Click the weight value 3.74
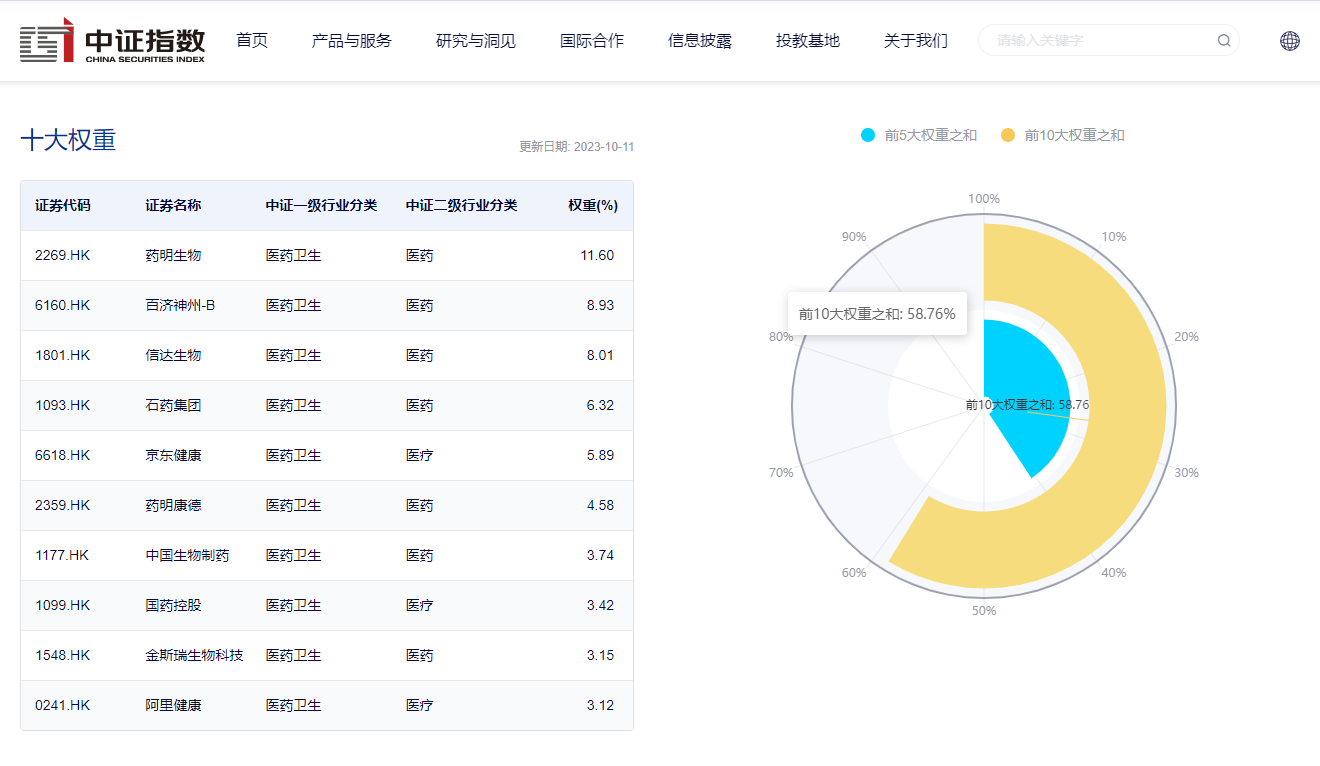The image size is (1320, 766). [600, 555]
